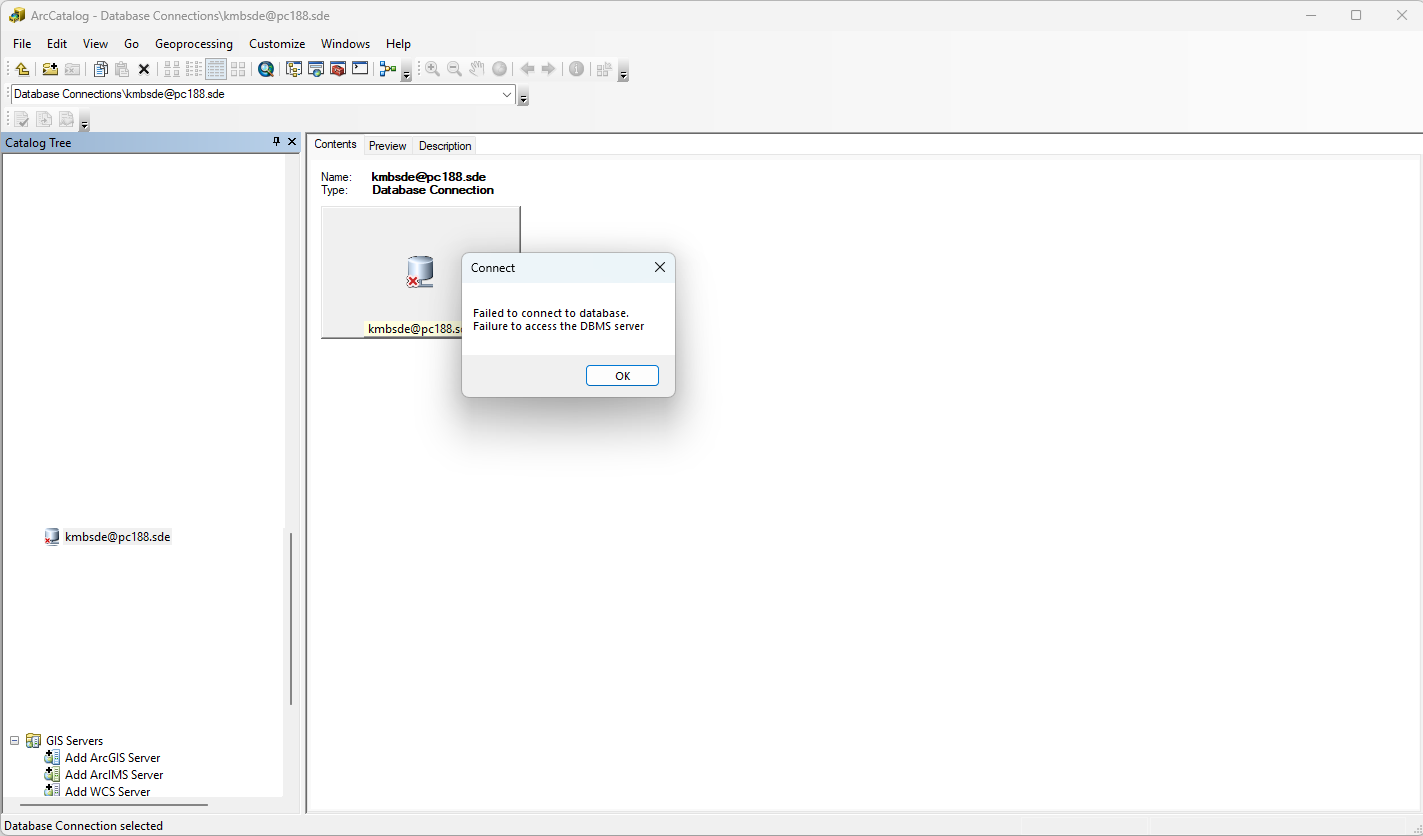The height and width of the screenshot is (836, 1423).
Task: Toggle auto-hide pin on the Catalog Tree panel
Action: pyautogui.click(x=277, y=142)
